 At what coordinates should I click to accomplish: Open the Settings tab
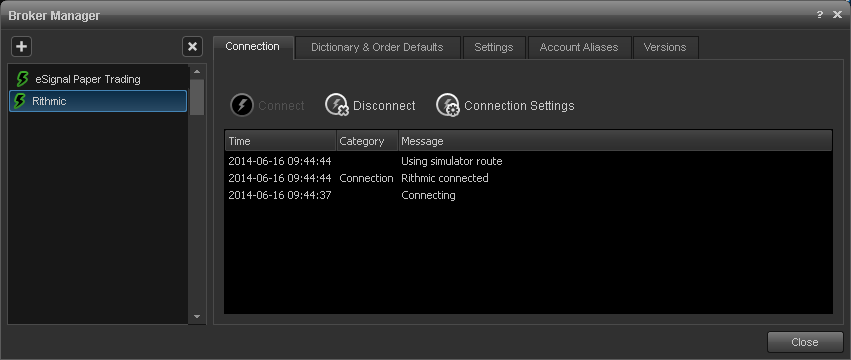click(494, 47)
